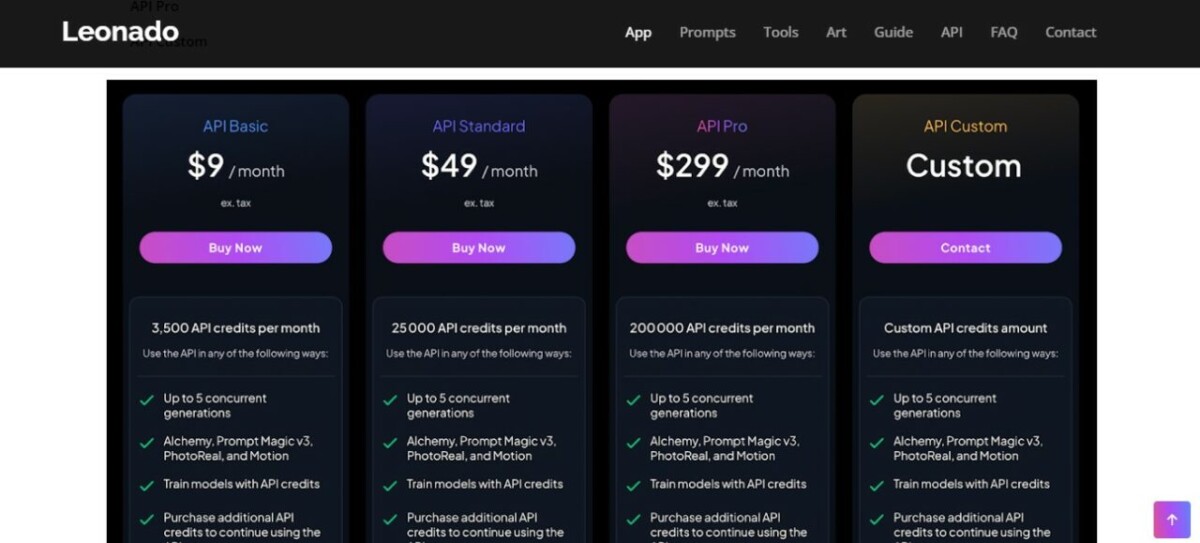Click the Leonado logo
Screen dimensions: 1200x543
121,32
